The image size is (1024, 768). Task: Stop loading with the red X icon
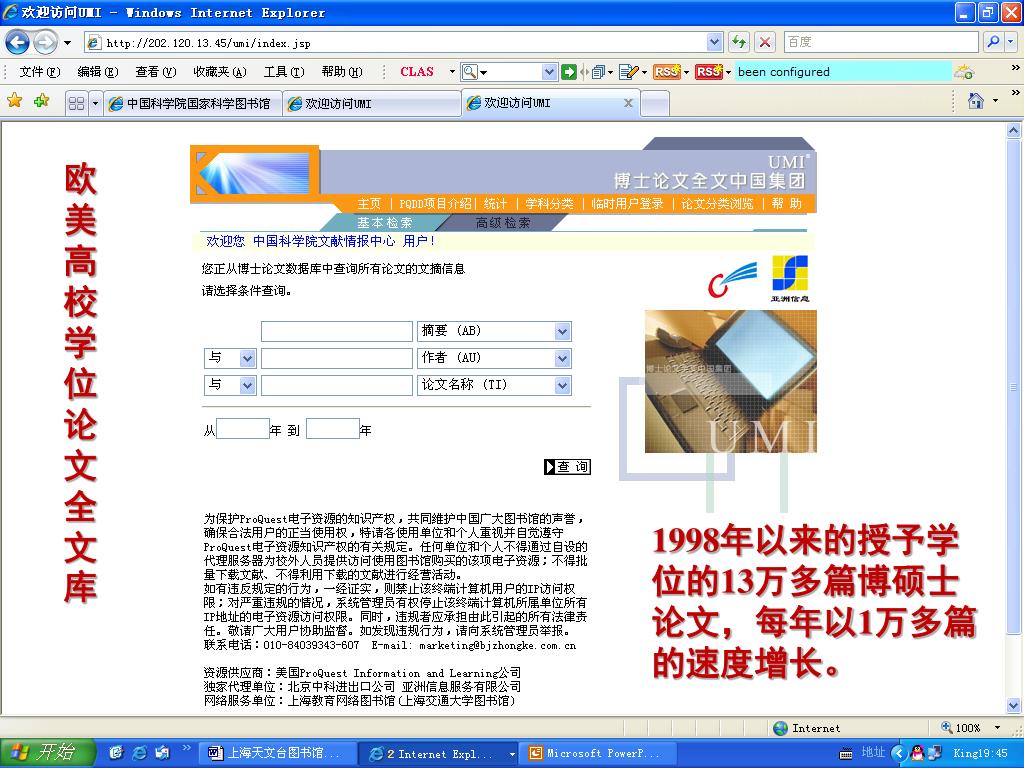(x=765, y=43)
